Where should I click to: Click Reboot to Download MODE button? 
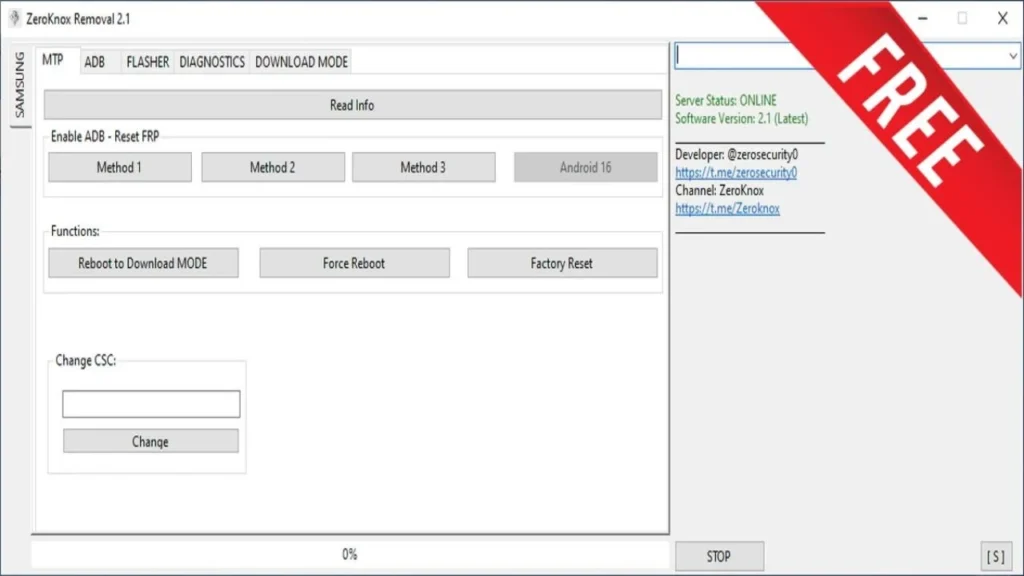click(x=142, y=264)
